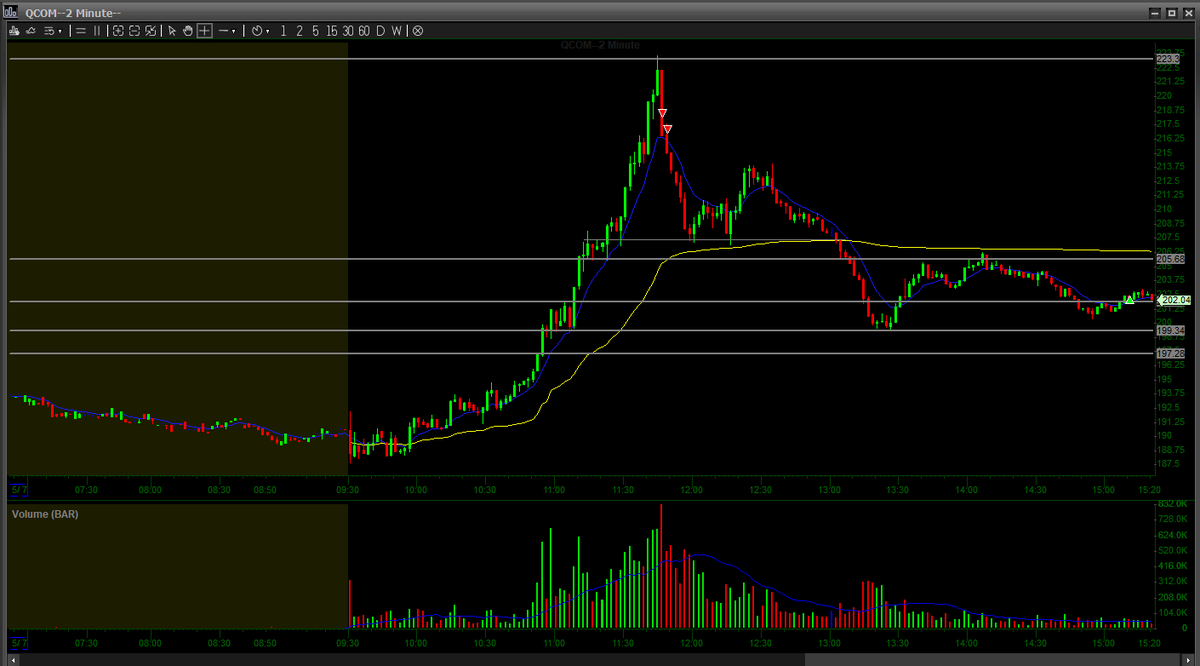
Task: Click the 220 price axis label
Action: click(x=1163, y=95)
